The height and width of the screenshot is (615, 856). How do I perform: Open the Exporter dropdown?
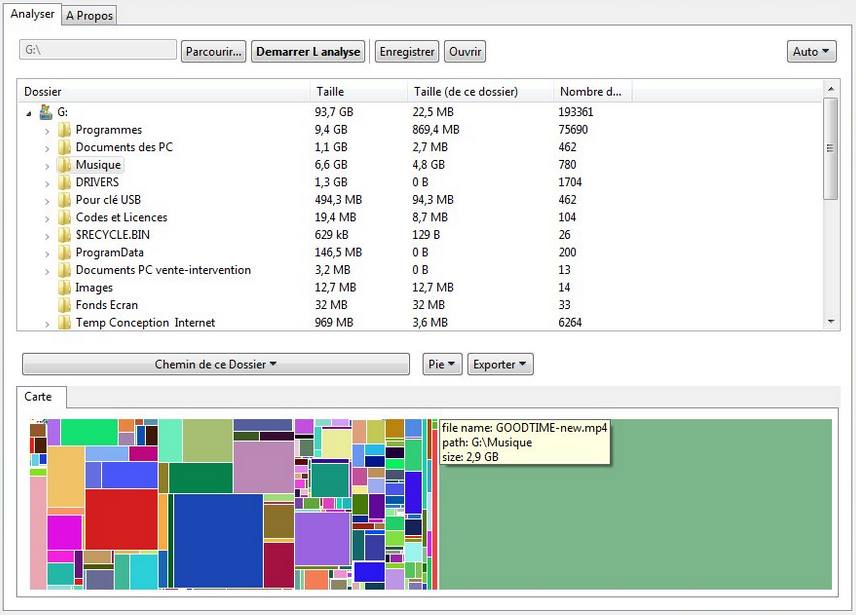pos(500,364)
